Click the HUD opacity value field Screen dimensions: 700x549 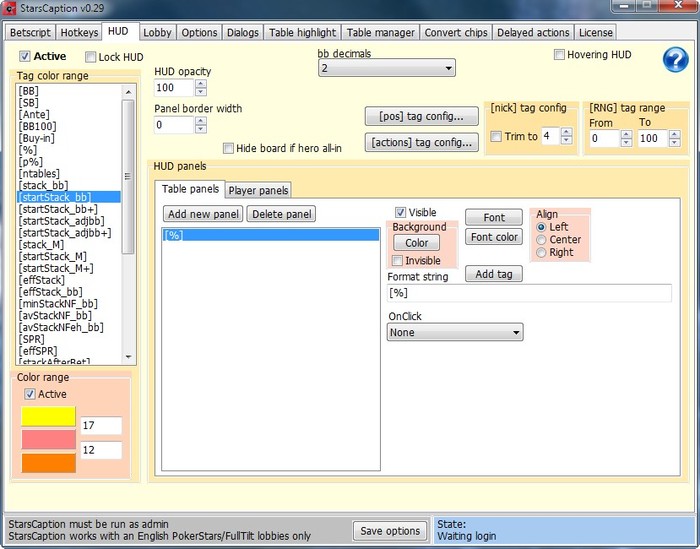pos(174,87)
